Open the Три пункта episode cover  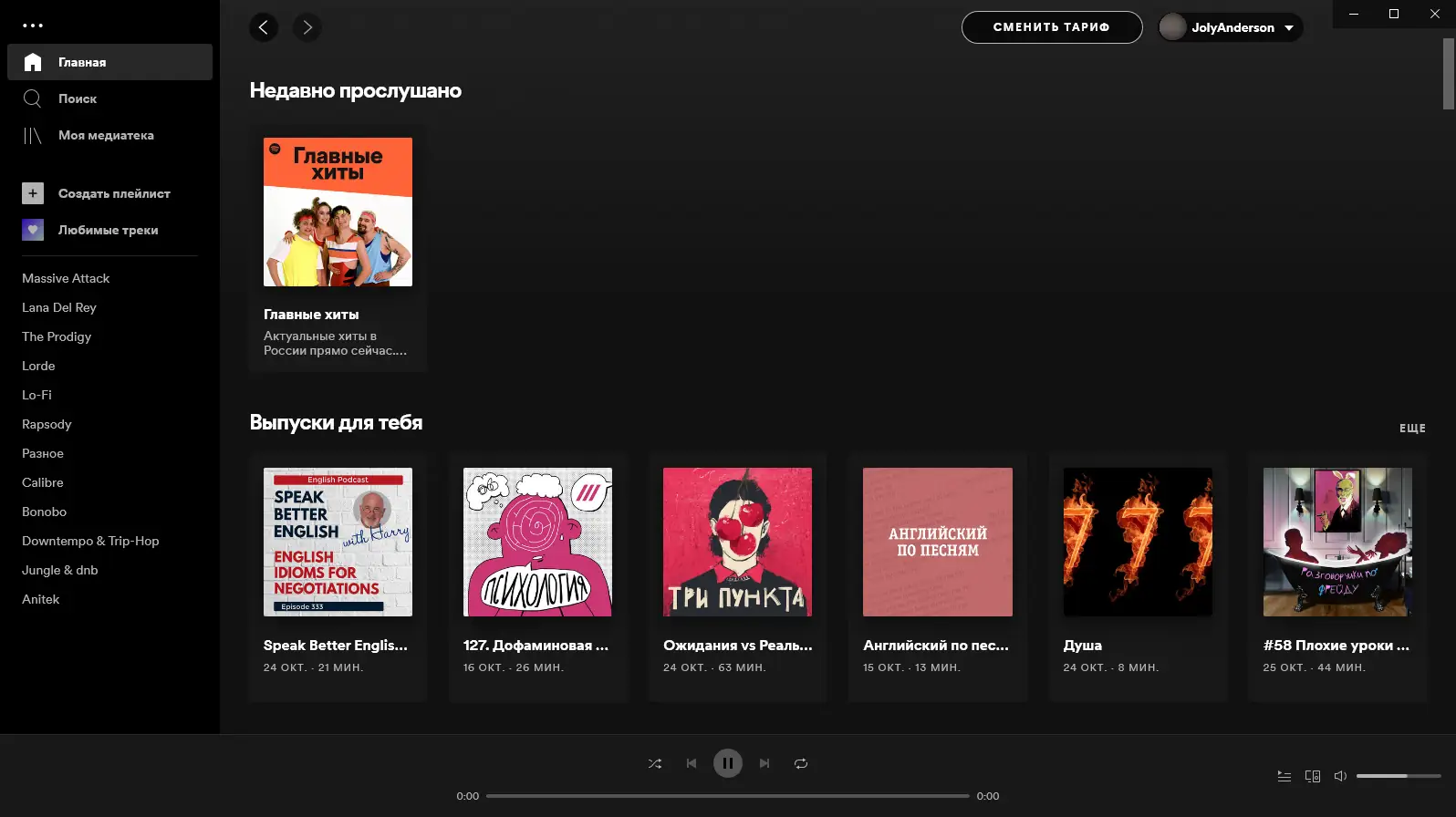(737, 542)
